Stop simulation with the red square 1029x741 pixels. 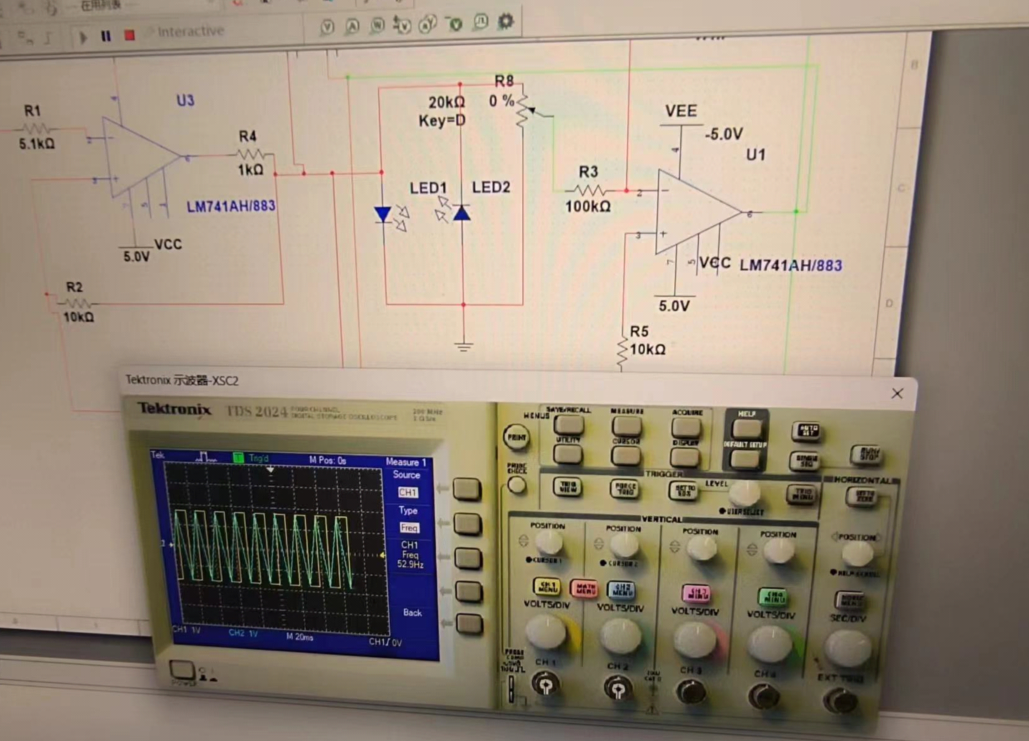tap(130, 35)
